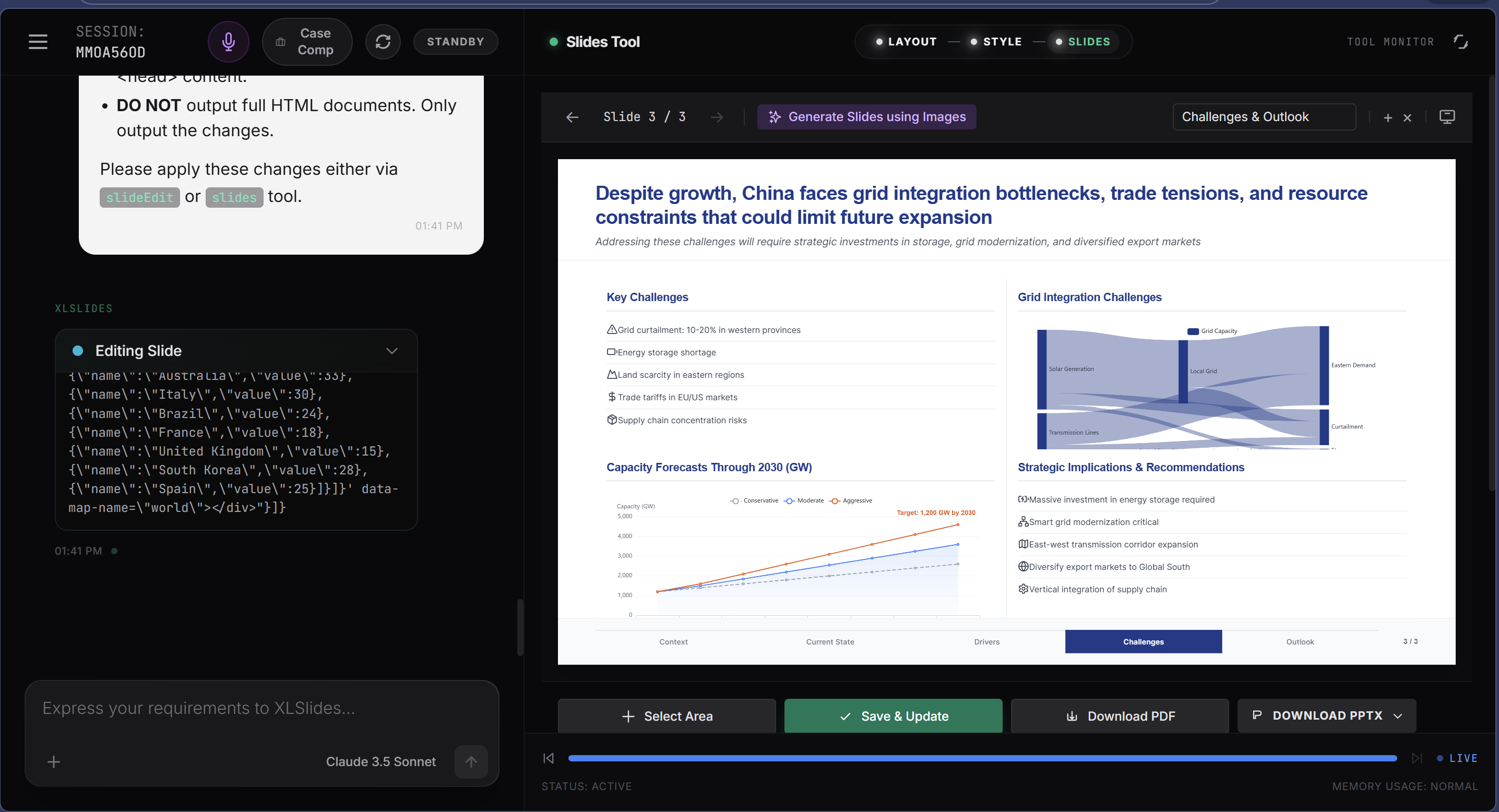Click Generate Slides using Images

pyautogui.click(x=866, y=116)
